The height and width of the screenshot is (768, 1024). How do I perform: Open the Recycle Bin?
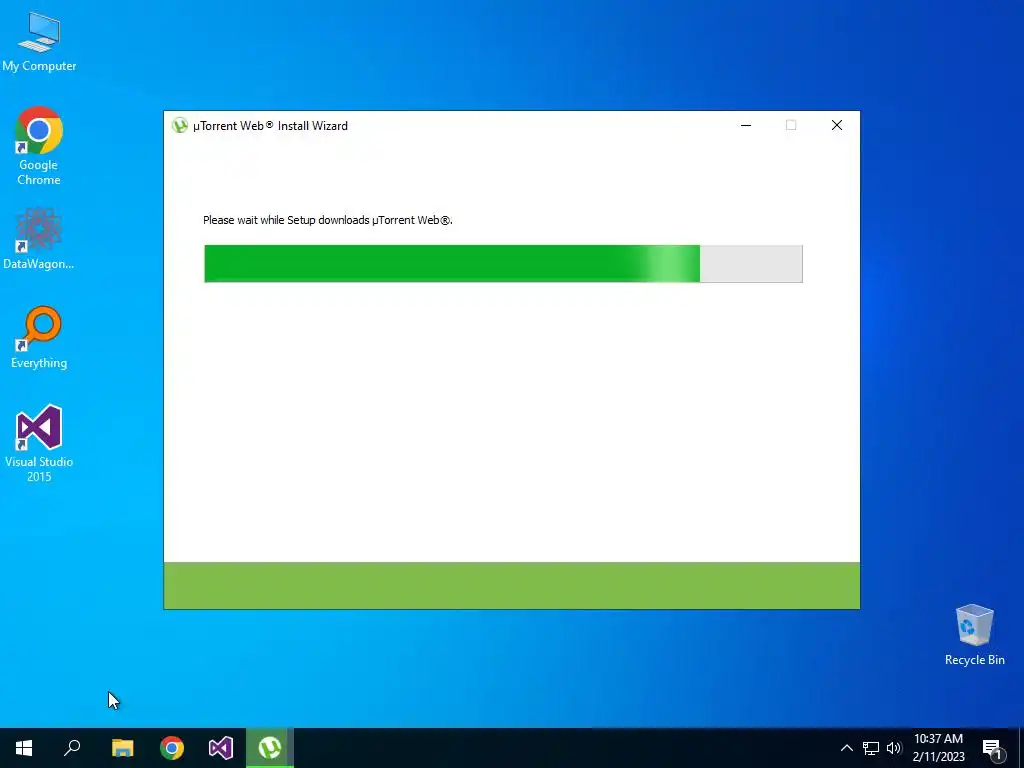[x=974, y=635]
